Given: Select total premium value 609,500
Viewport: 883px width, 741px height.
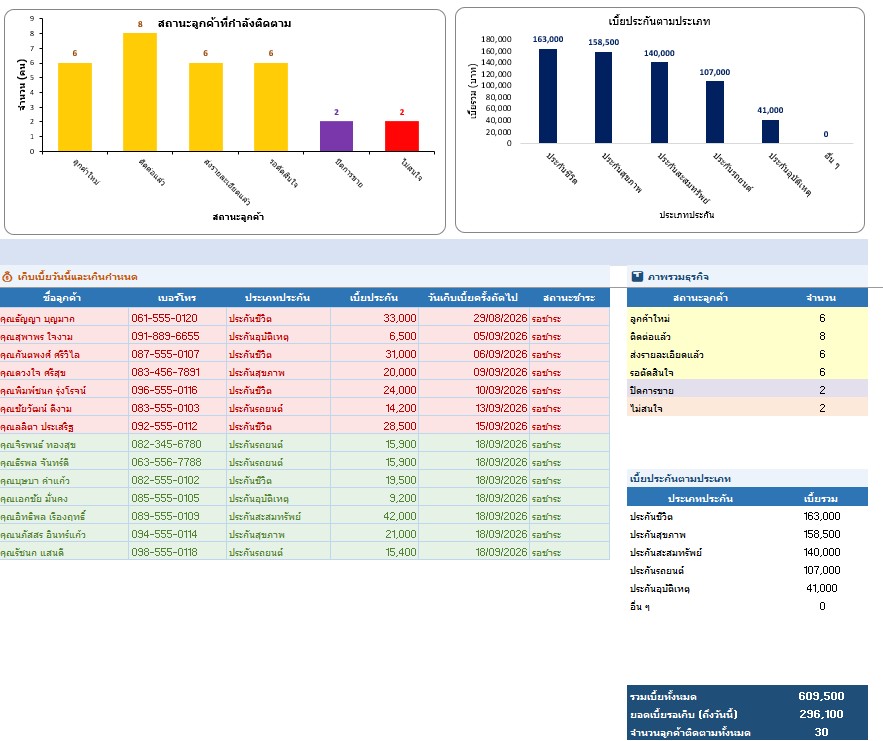Looking at the screenshot, I should coord(821,696).
